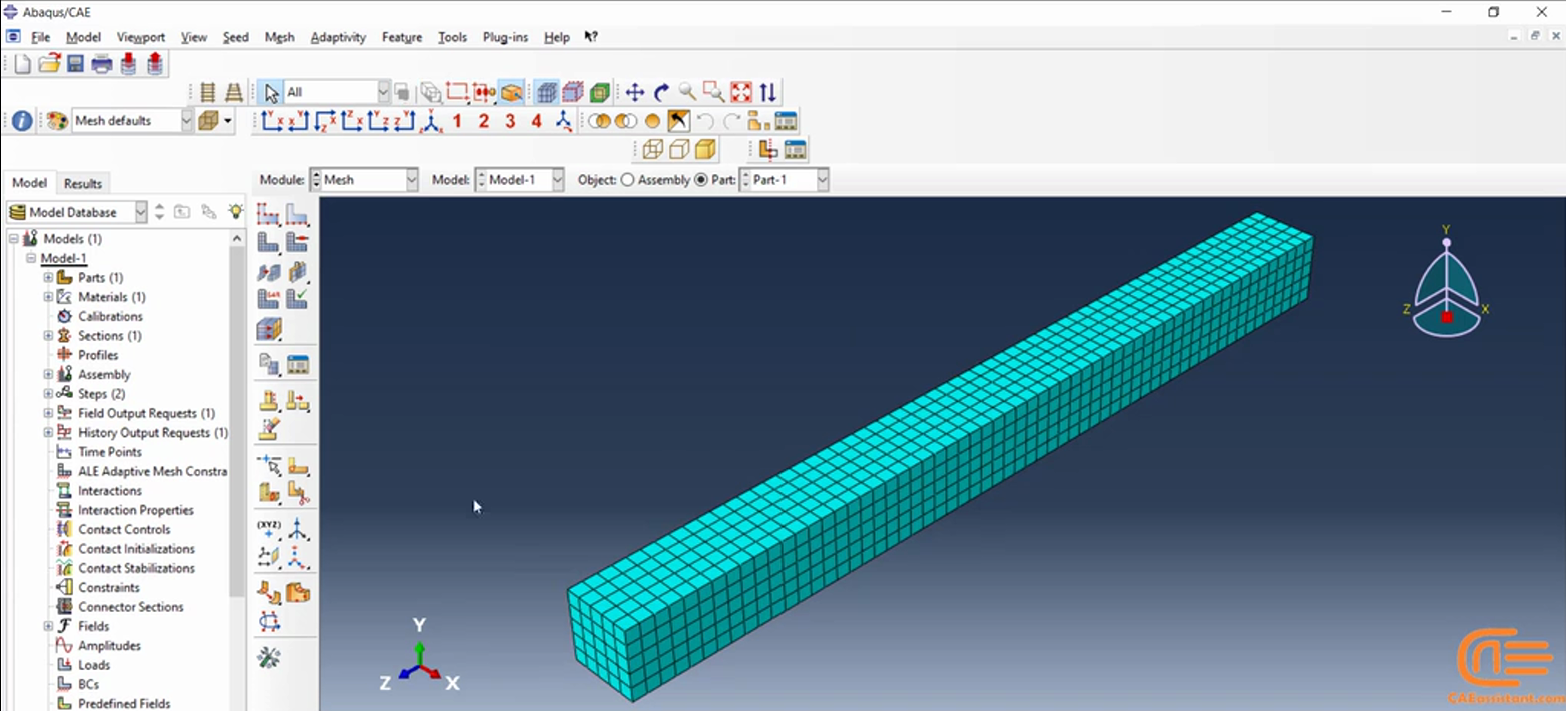
Task: Open the File menu
Action: (40, 37)
